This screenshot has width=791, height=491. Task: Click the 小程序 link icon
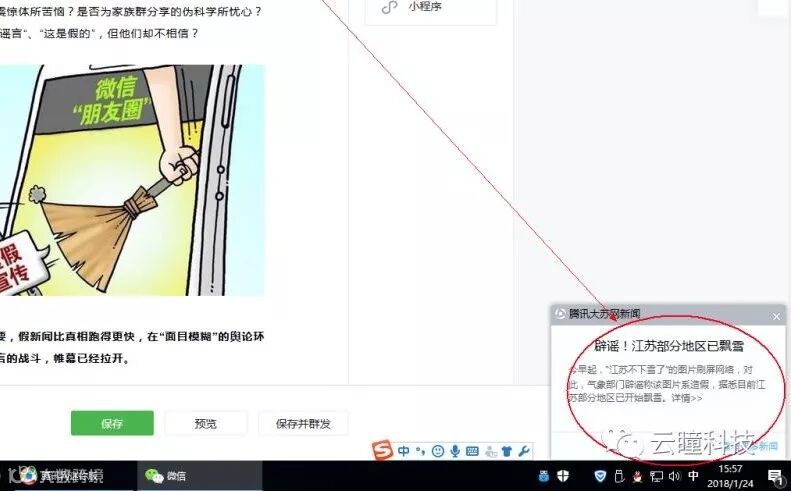click(x=389, y=8)
